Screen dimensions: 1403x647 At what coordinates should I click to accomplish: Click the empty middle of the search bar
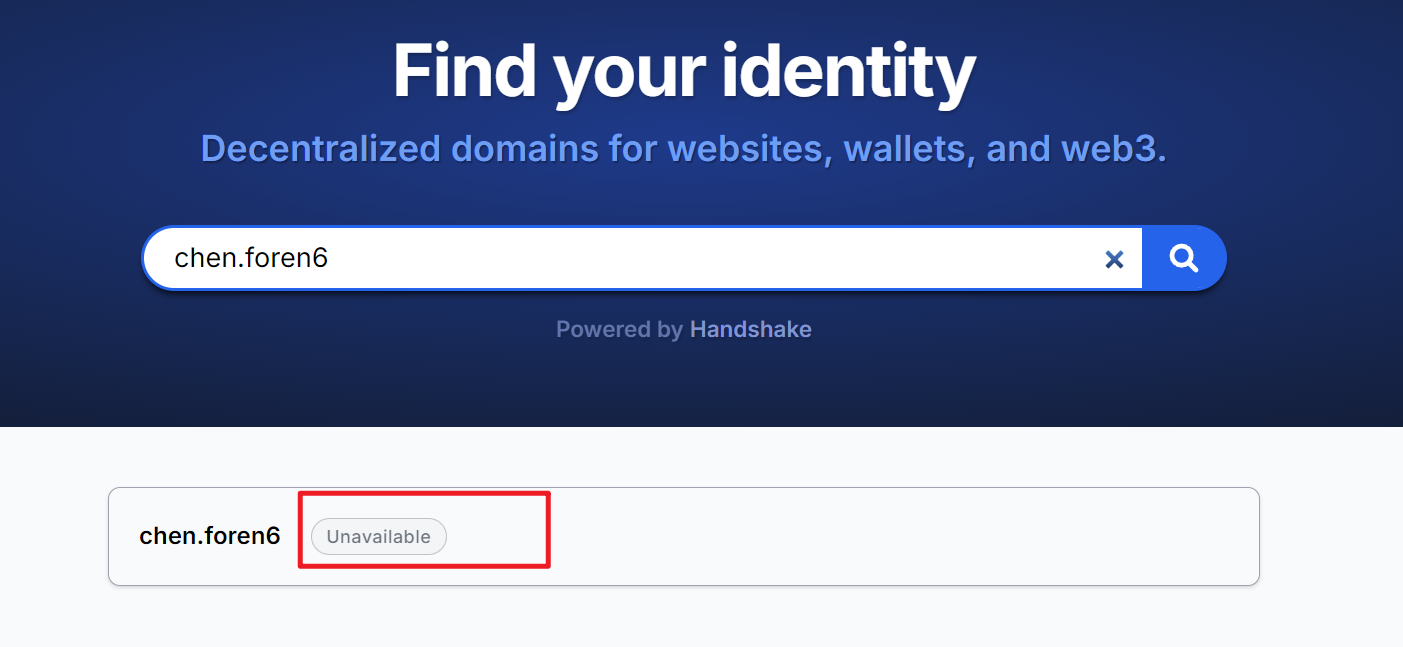tap(700, 258)
